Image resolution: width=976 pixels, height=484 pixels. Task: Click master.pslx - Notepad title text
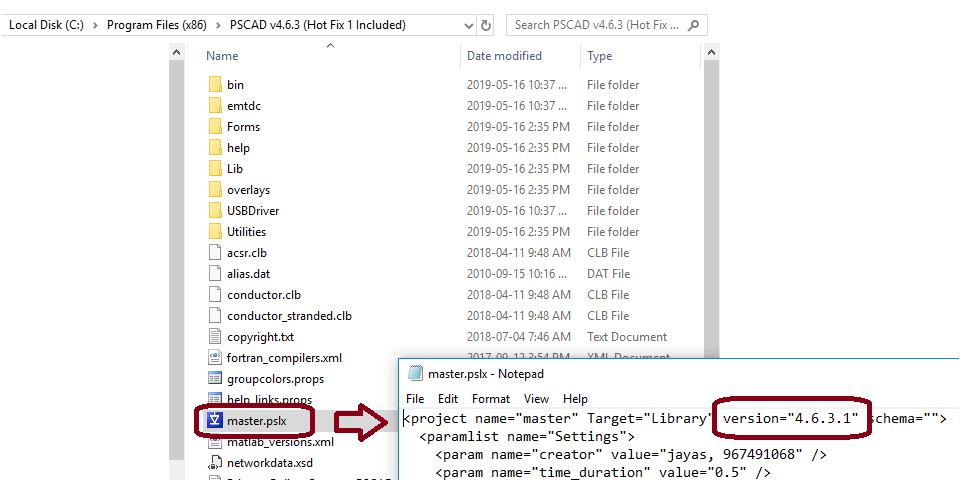pos(486,374)
